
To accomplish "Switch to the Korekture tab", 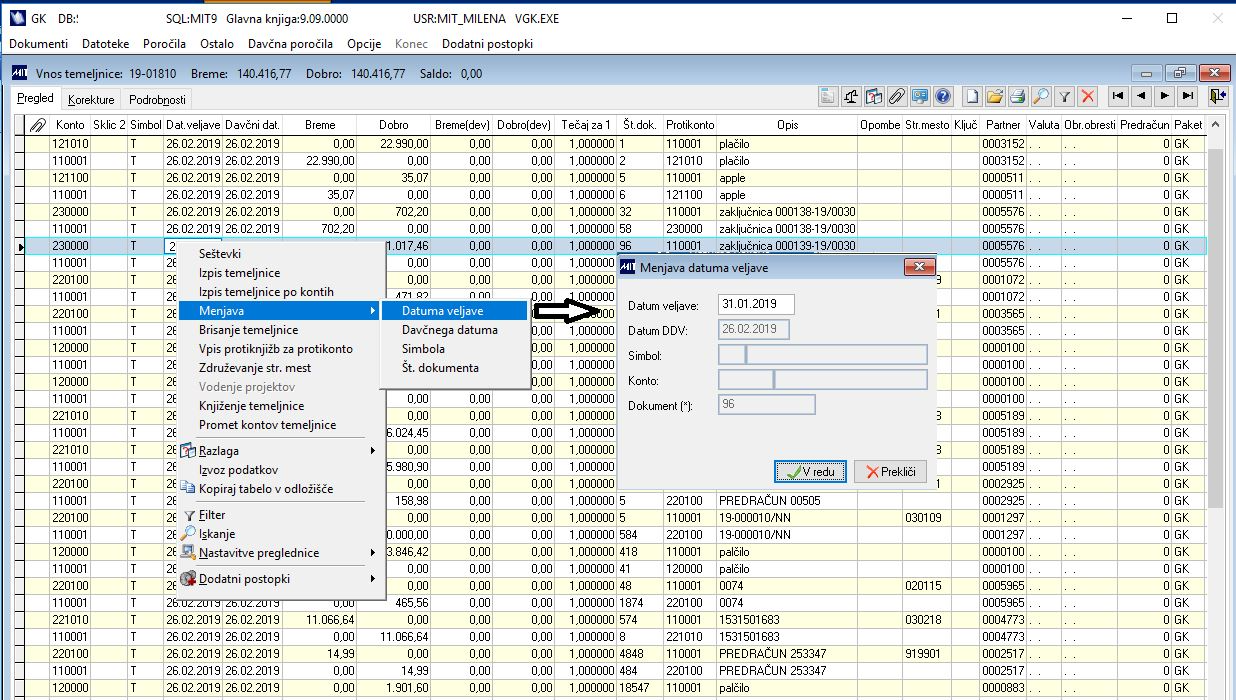I will (91, 100).
